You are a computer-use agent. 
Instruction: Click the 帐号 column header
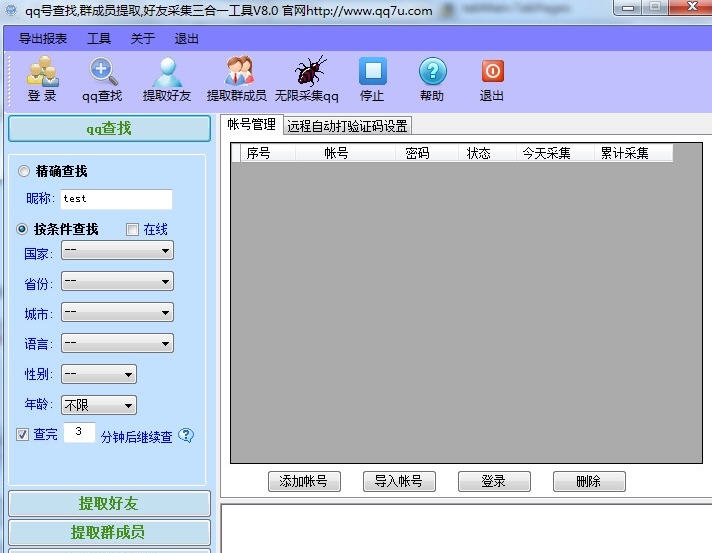[x=346, y=153]
